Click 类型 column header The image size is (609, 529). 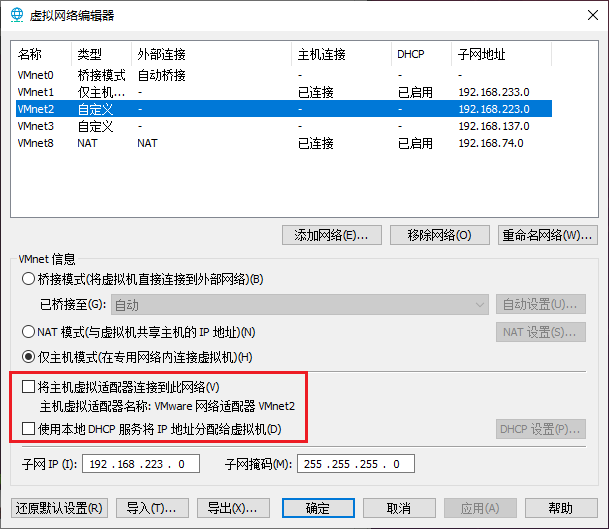click(x=102, y=54)
